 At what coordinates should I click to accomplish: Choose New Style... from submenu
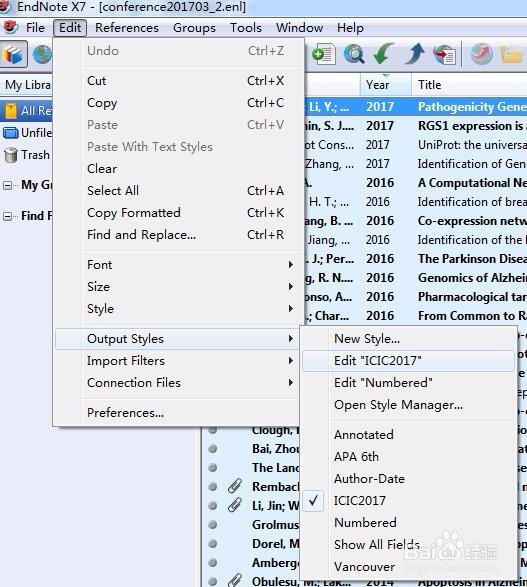pos(408,339)
